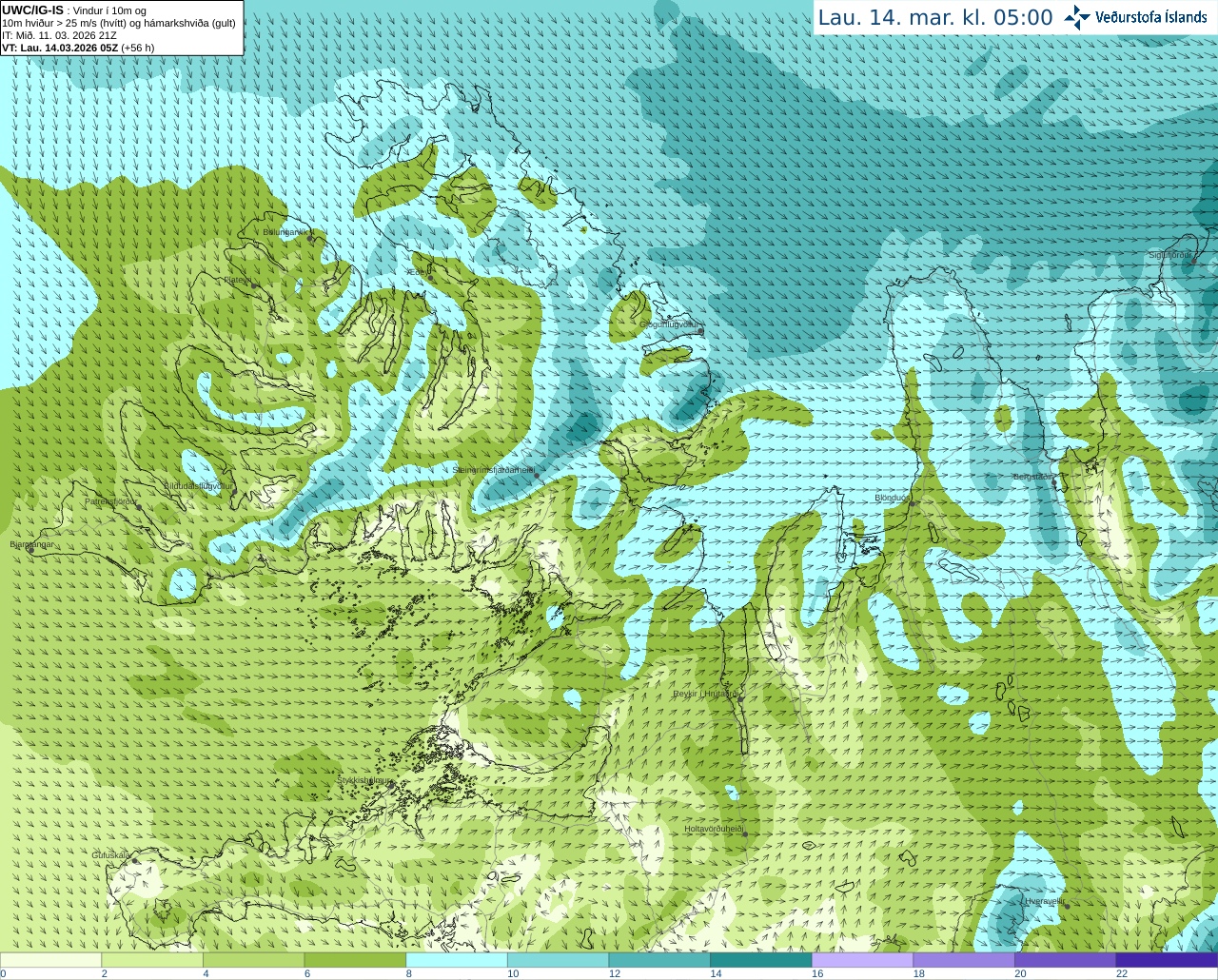Click the Gjögurflugvöllur station label
Screen dimensions: 1218x980
click(669, 324)
